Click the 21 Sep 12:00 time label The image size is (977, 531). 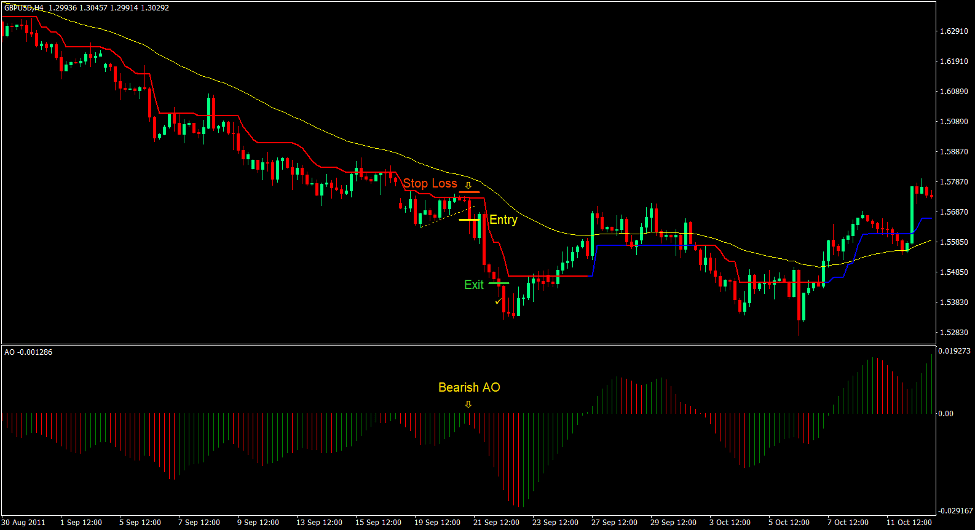(497, 523)
